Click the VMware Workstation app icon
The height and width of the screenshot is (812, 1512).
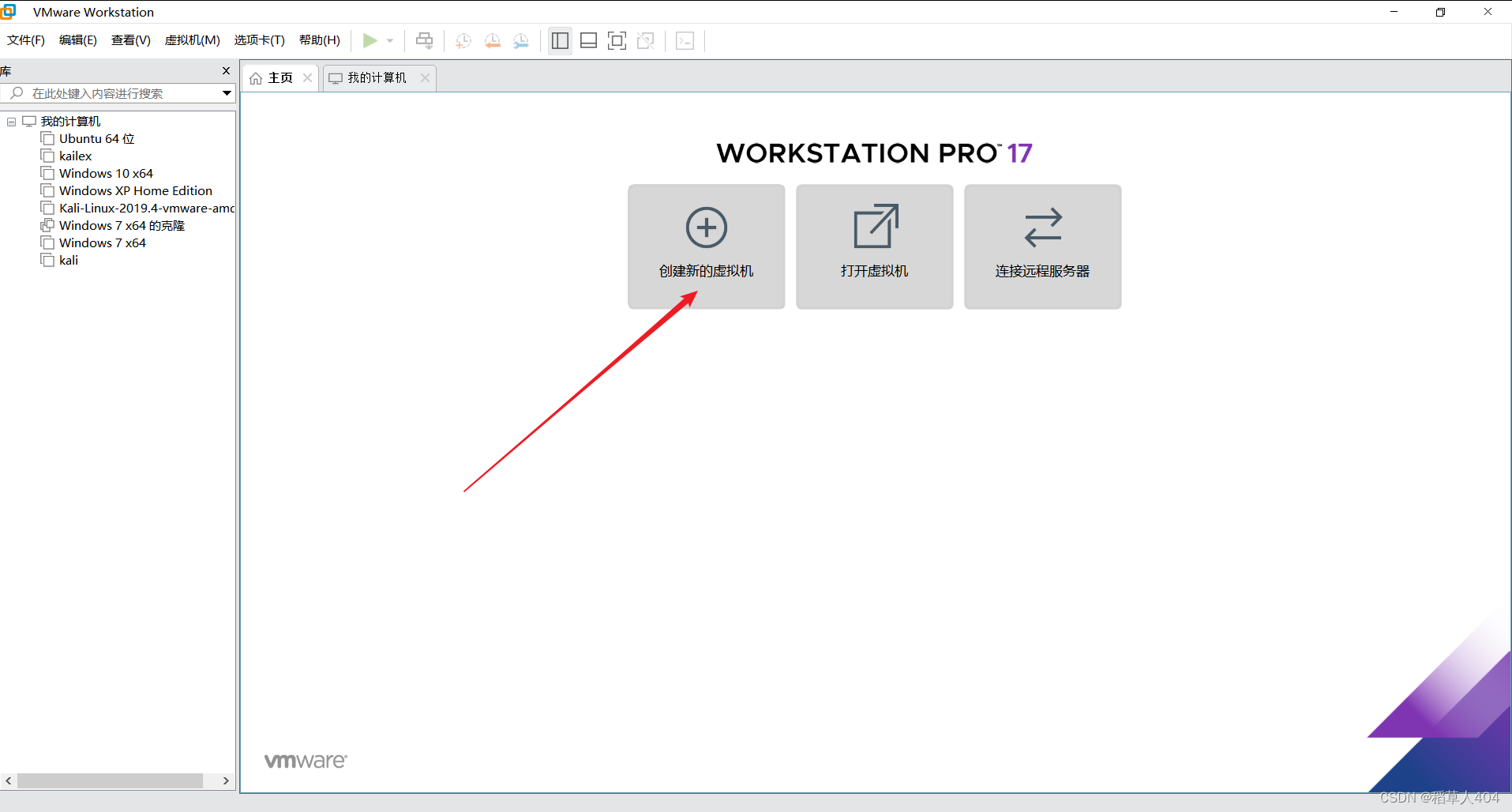tap(9, 11)
